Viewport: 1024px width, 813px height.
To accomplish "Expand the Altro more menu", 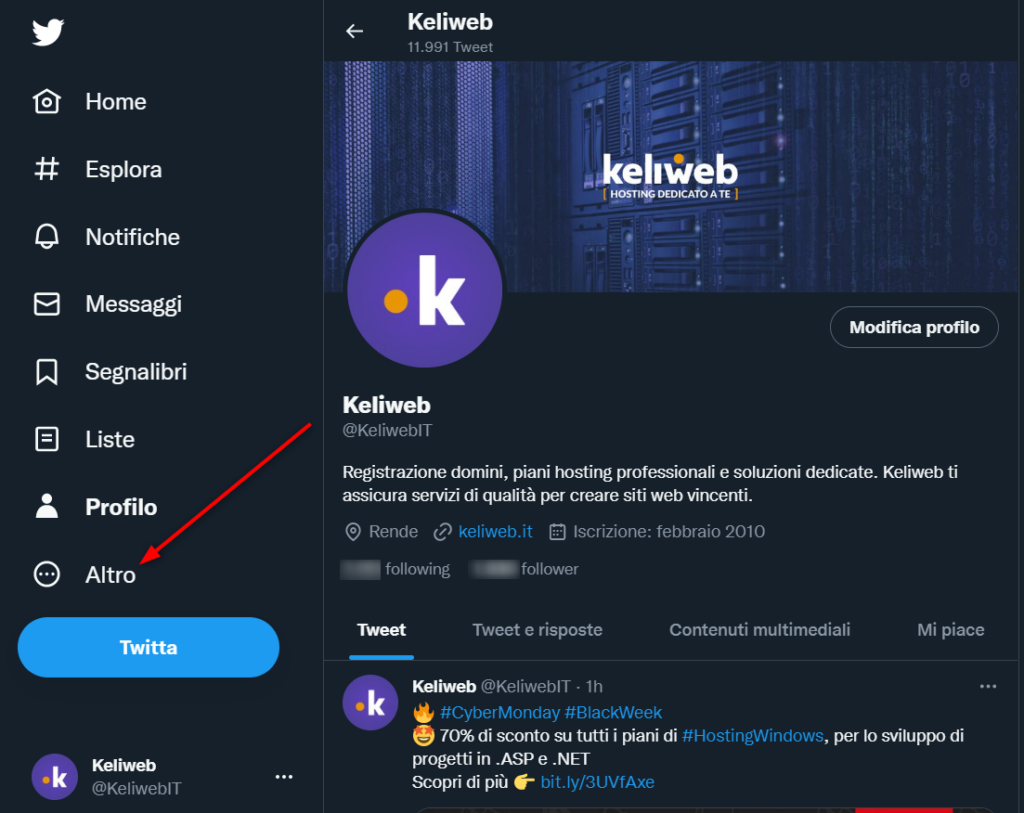I will tap(110, 575).
